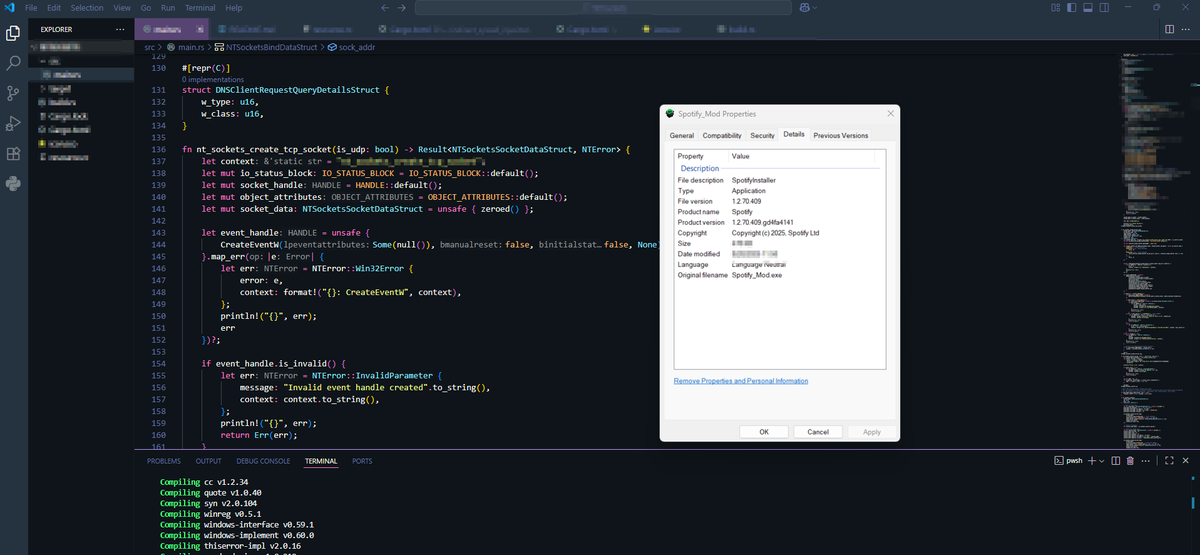Viewport: 1200px width, 555px height.
Task: Switch to the PORTS panel tab
Action: click(362, 461)
